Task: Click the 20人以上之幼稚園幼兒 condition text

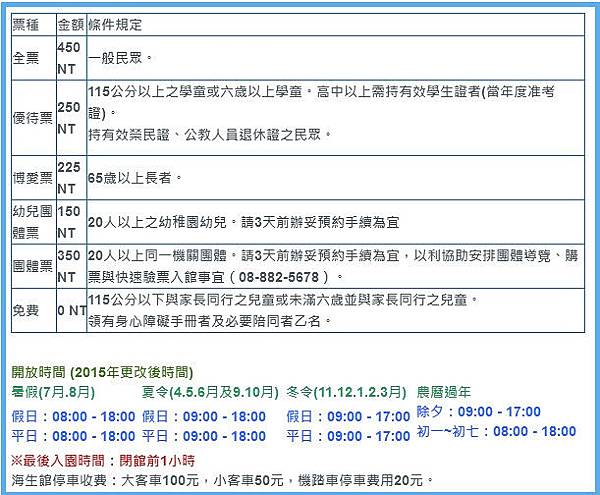Action: [x=244, y=222]
